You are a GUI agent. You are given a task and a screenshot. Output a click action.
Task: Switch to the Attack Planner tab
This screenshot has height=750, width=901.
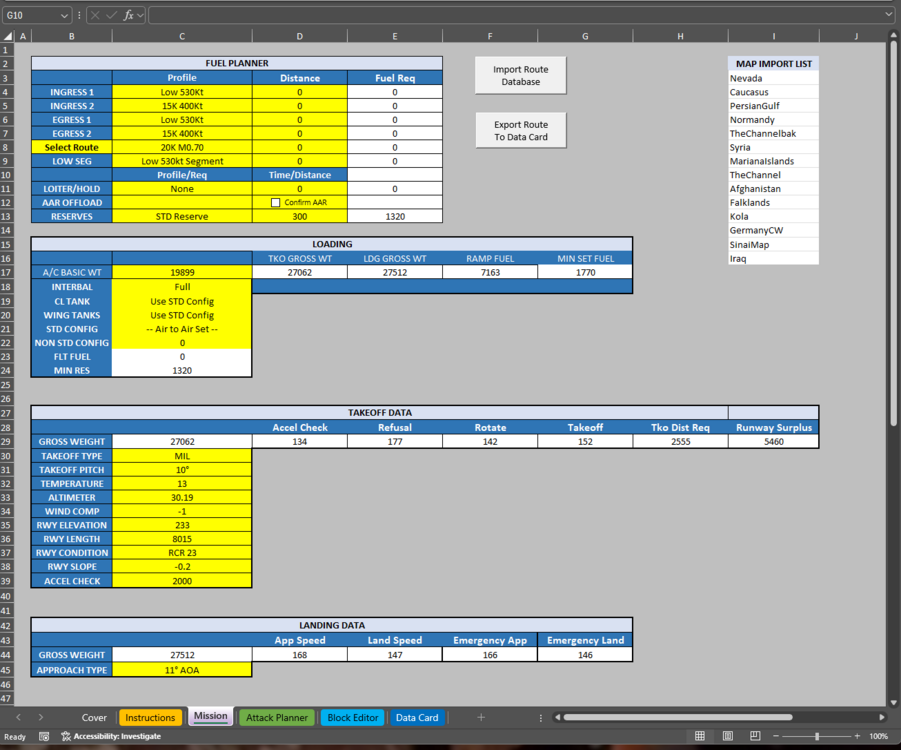click(277, 717)
